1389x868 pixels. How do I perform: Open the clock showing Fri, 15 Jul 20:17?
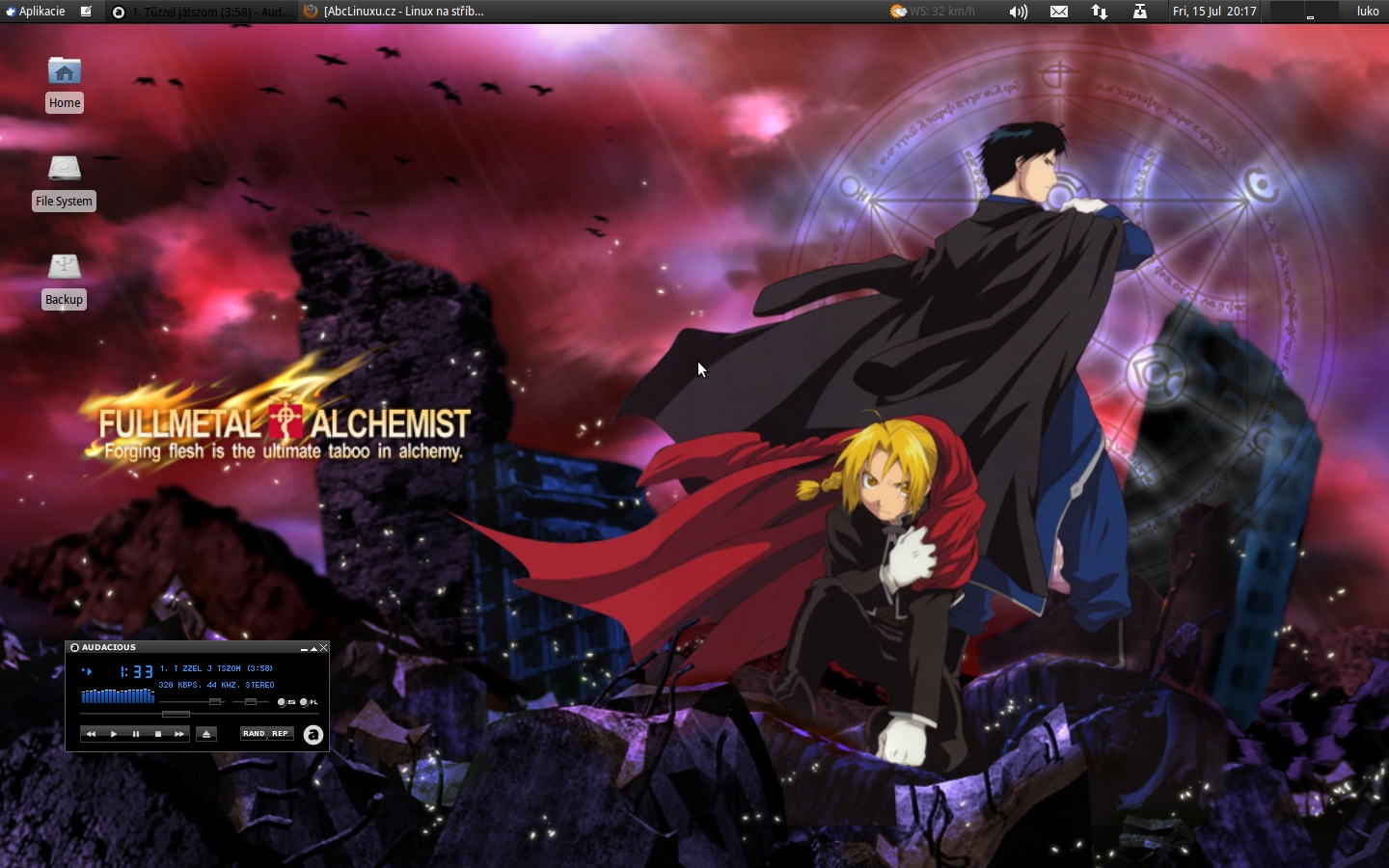(1214, 12)
